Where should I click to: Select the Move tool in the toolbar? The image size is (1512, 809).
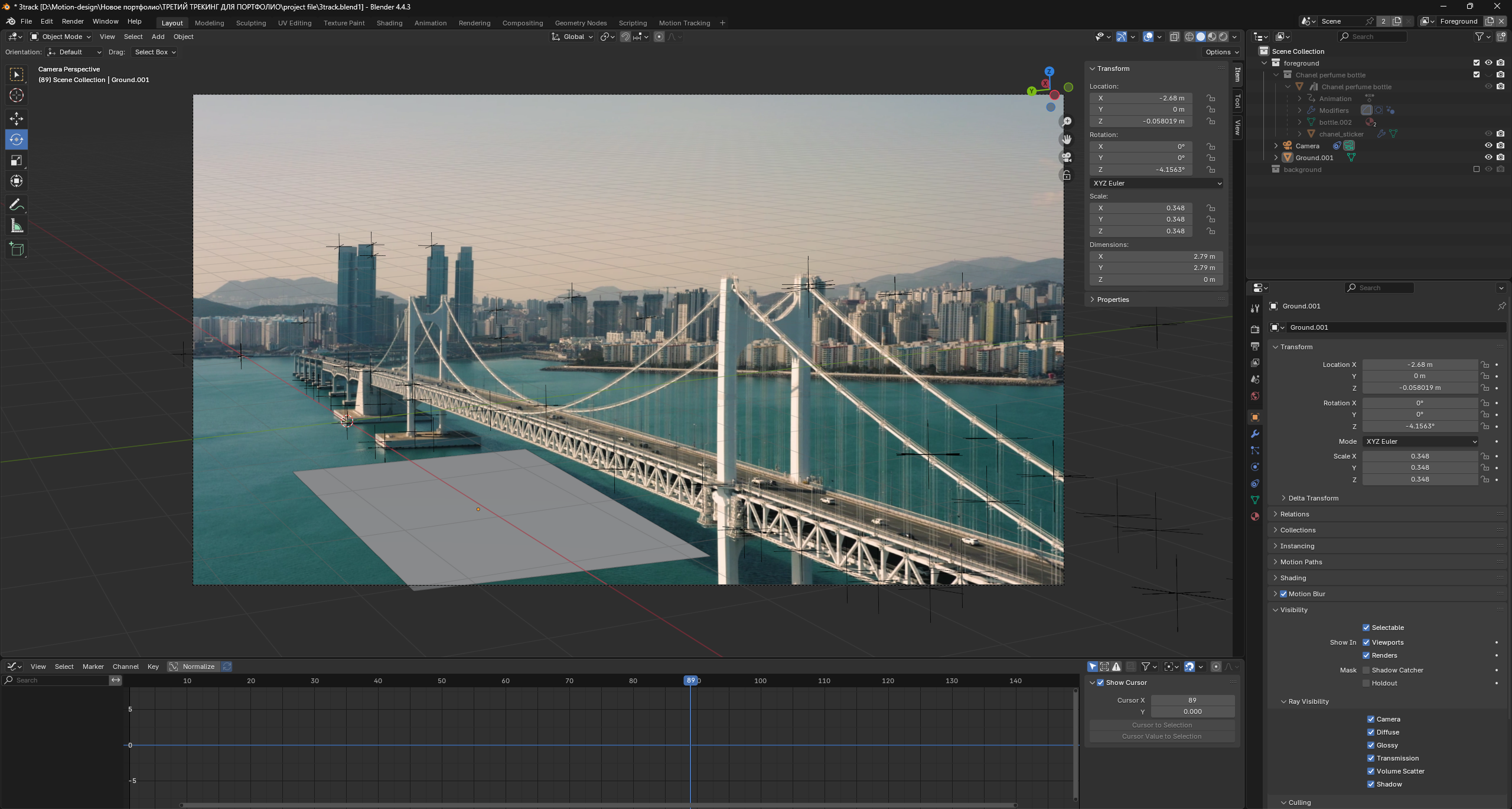pyautogui.click(x=17, y=119)
